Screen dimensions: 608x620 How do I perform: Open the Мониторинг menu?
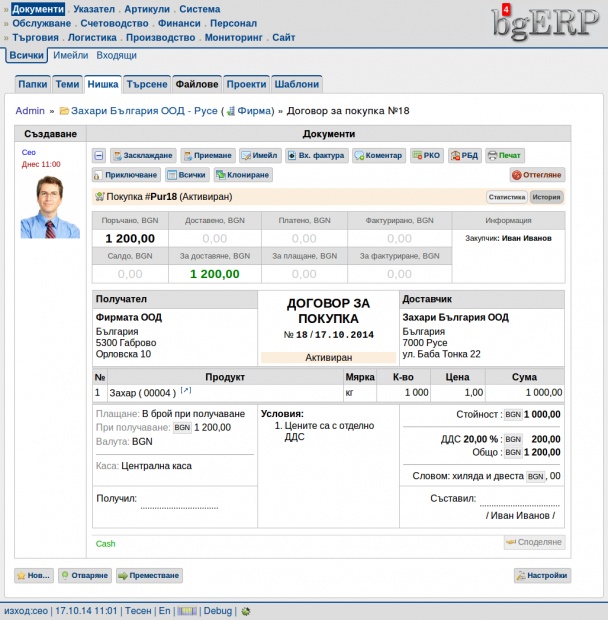[234, 38]
